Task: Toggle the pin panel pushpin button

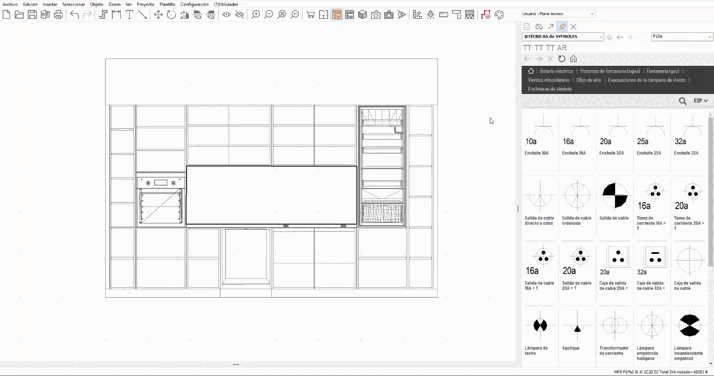Action: coord(562,26)
